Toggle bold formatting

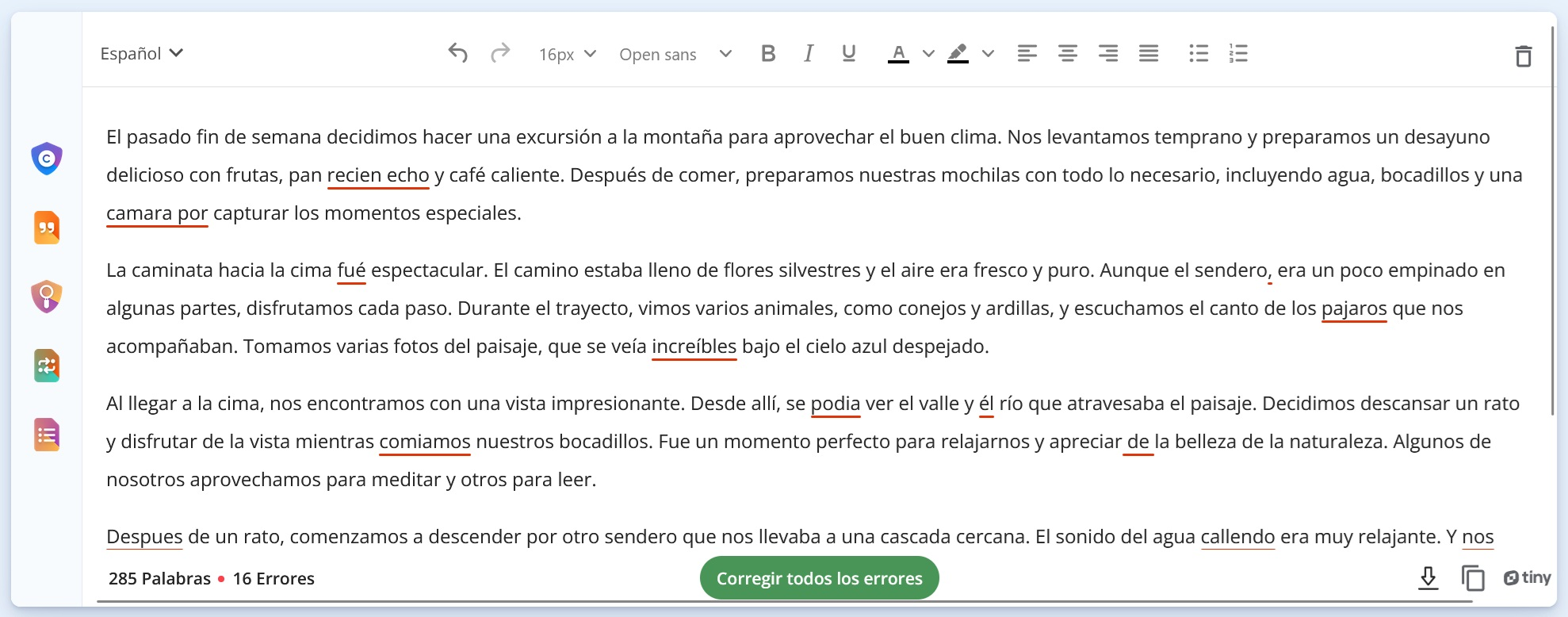[x=767, y=53]
